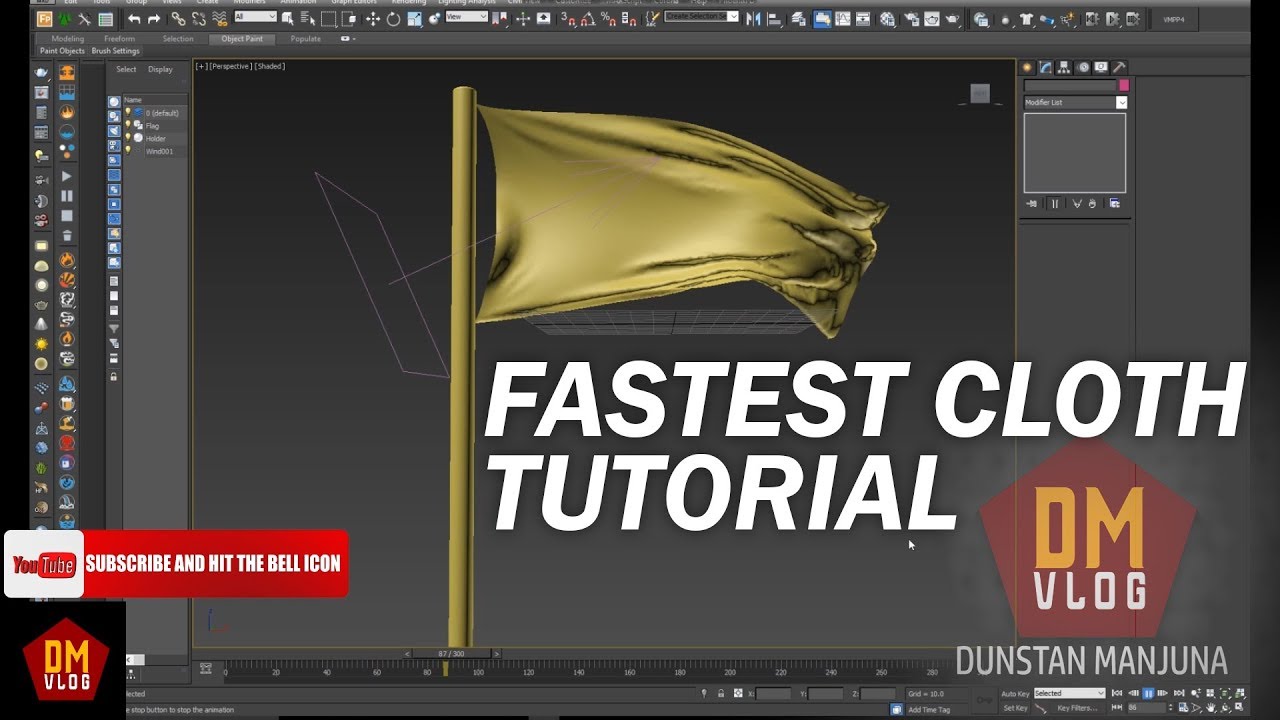Click the trash icon in the left toolbar
Image resolution: width=1280 pixels, height=720 pixels.
(67, 236)
